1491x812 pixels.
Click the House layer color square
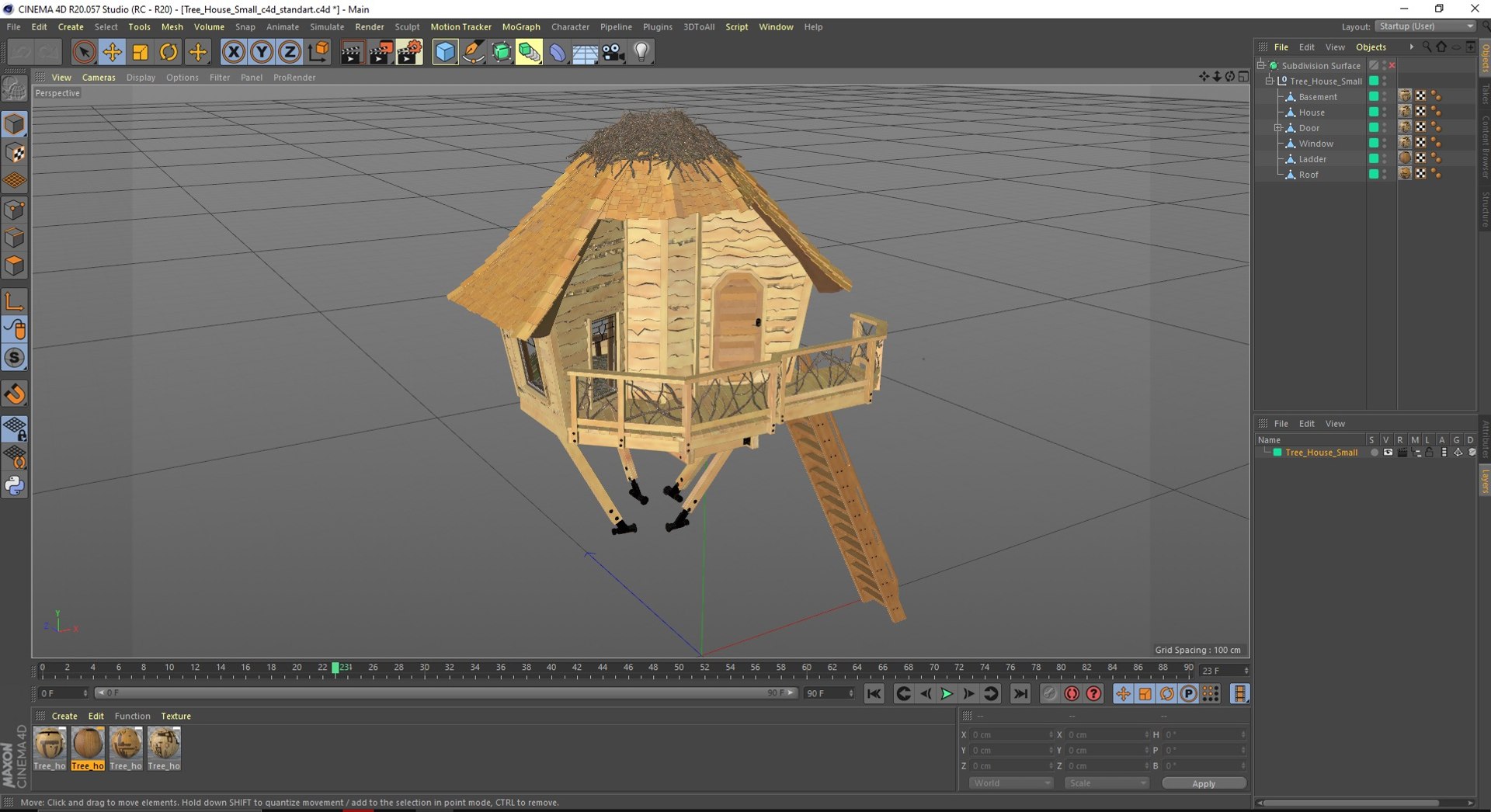(1373, 112)
